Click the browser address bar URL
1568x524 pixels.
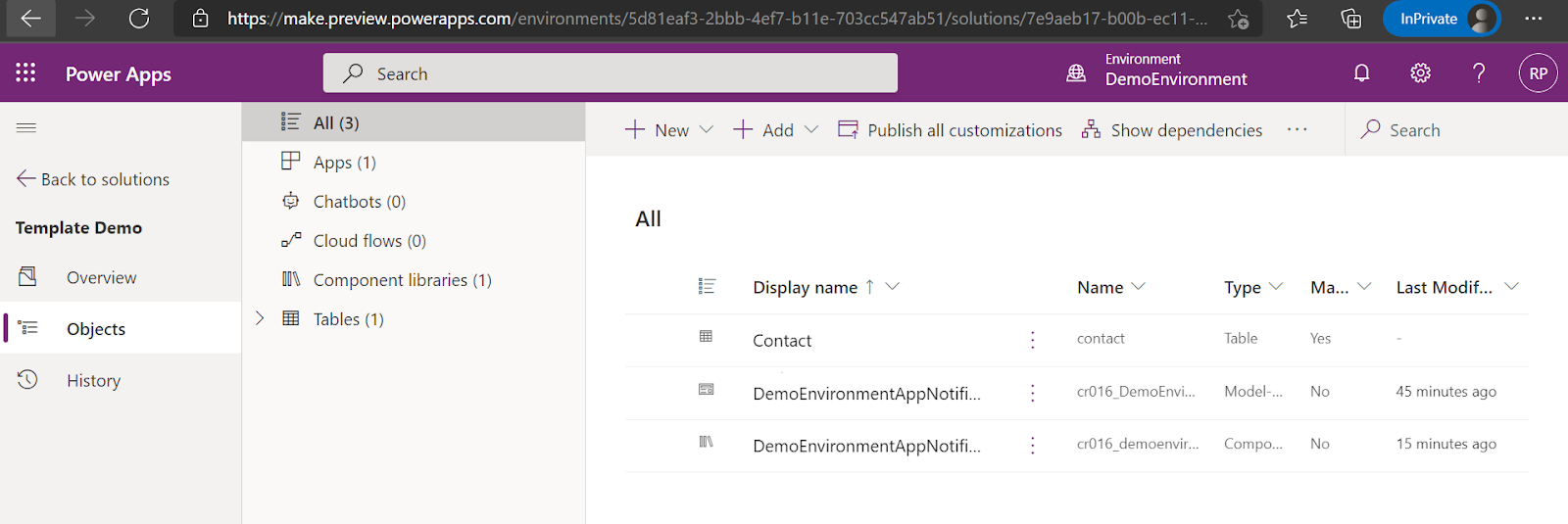pyautogui.click(x=717, y=19)
